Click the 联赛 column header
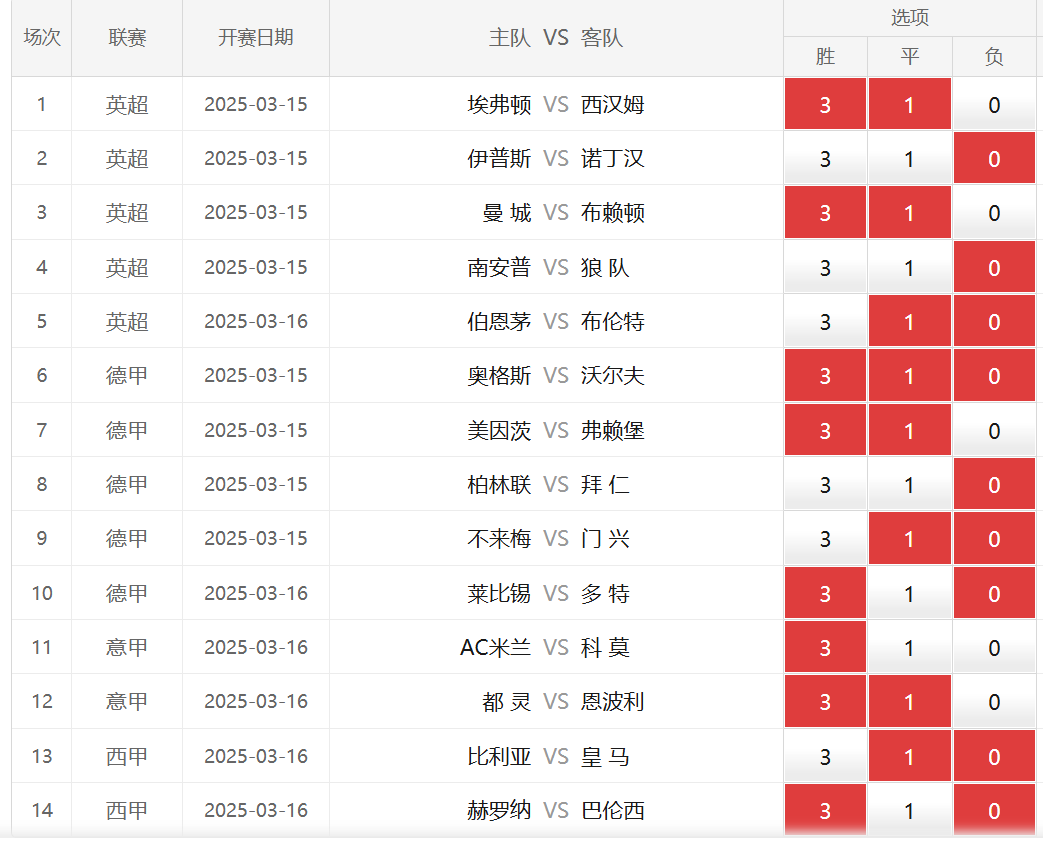The height and width of the screenshot is (843, 1043). pos(127,37)
